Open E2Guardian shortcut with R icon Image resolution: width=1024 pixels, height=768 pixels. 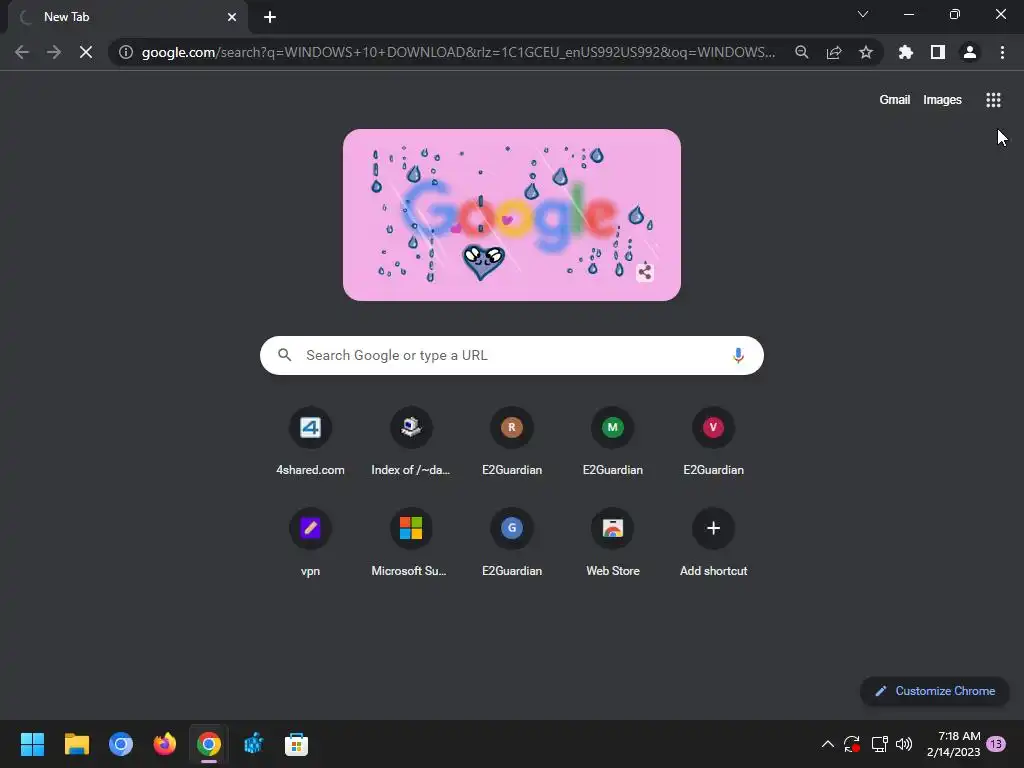coord(512,441)
